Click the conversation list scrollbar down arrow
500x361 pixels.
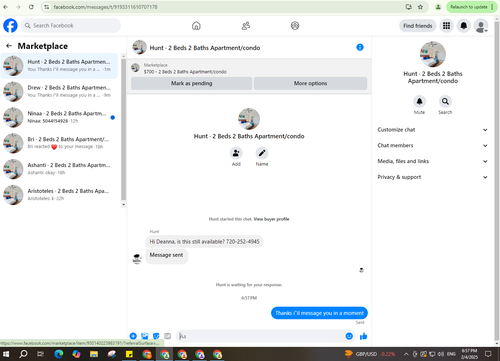tap(124, 204)
